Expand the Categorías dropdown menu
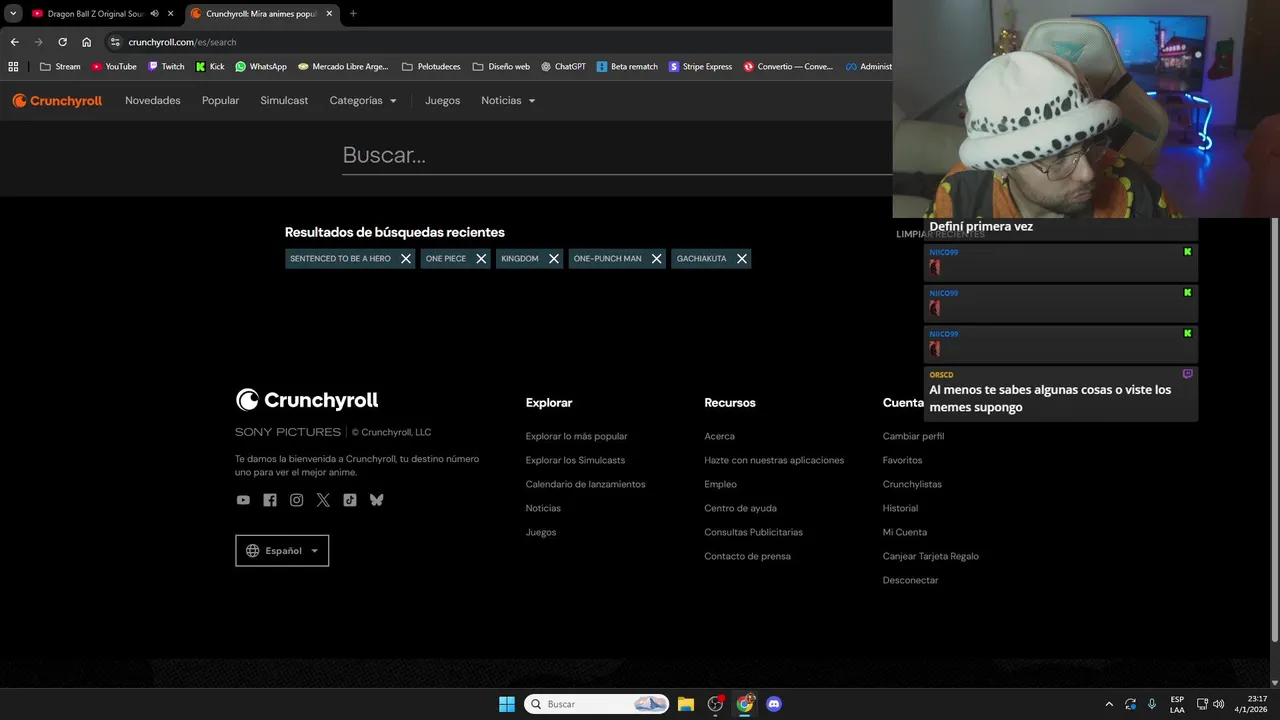This screenshot has height=720, width=1280. tap(363, 101)
